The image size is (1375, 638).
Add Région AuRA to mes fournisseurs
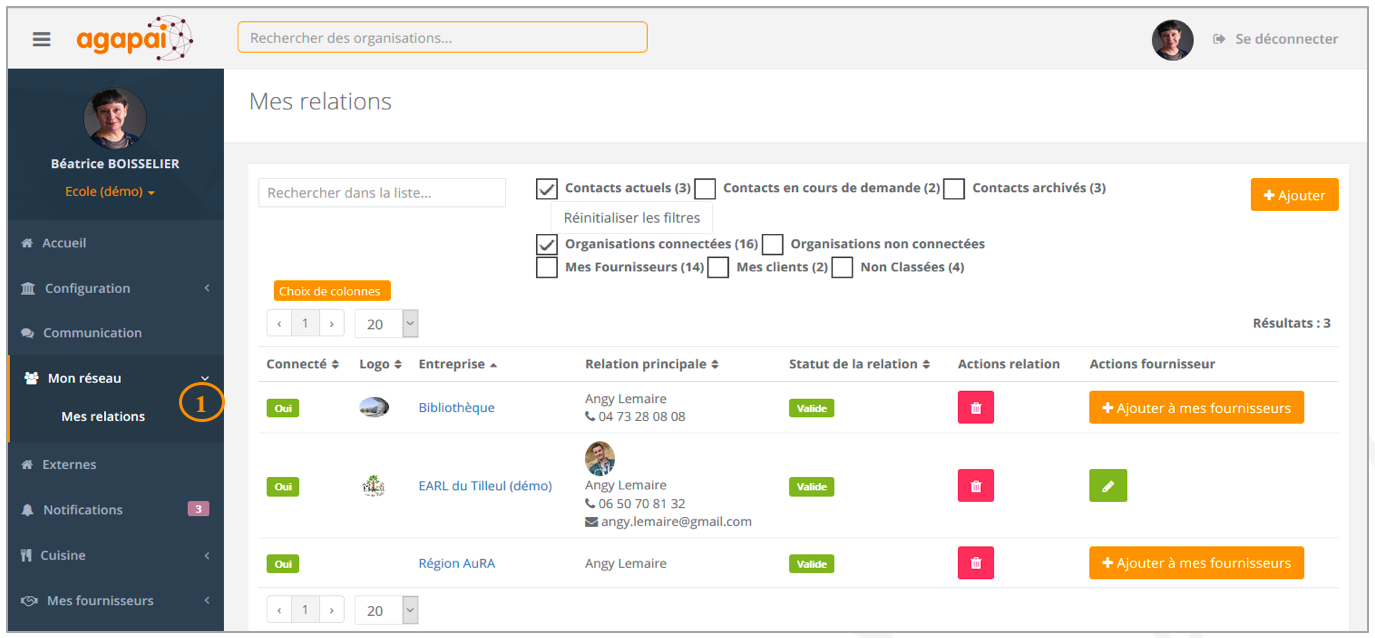click(x=1197, y=563)
